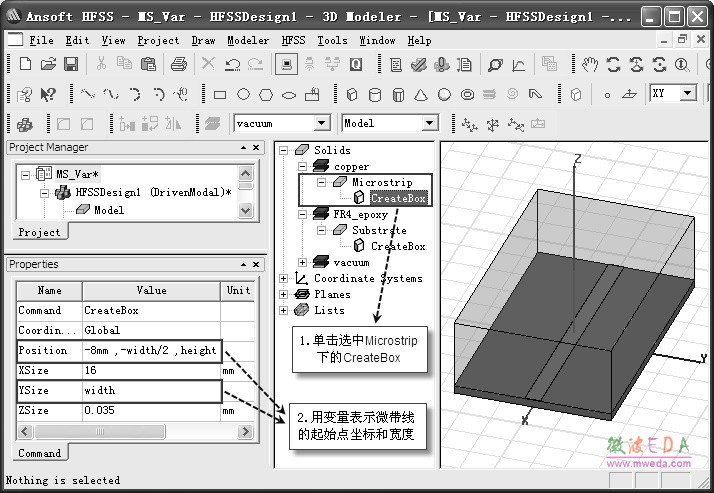Click Properties panel right scroll arrow
The width and height of the screenshot is (714, 493).
(x=246, y=431)
